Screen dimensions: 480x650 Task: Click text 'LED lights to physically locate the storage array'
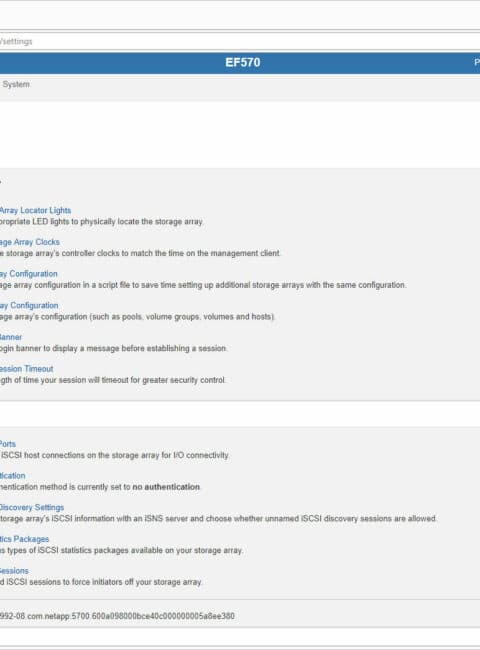(x=118, y=221)
